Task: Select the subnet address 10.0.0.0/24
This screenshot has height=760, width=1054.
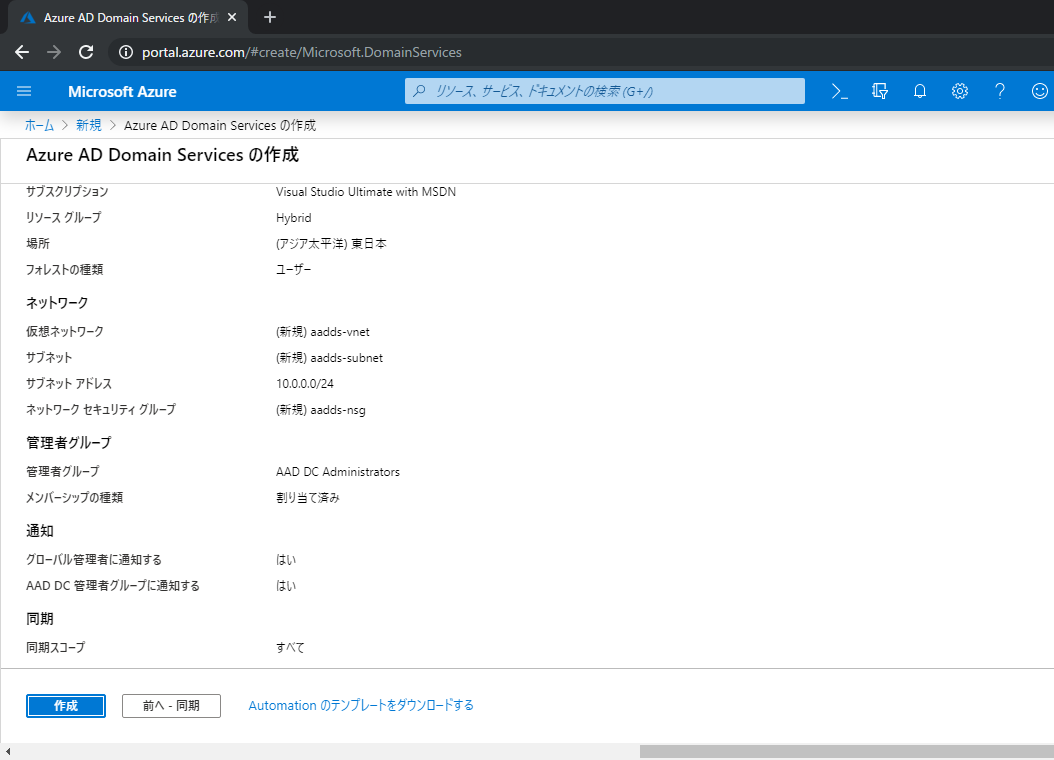Action: coord(305,384)
